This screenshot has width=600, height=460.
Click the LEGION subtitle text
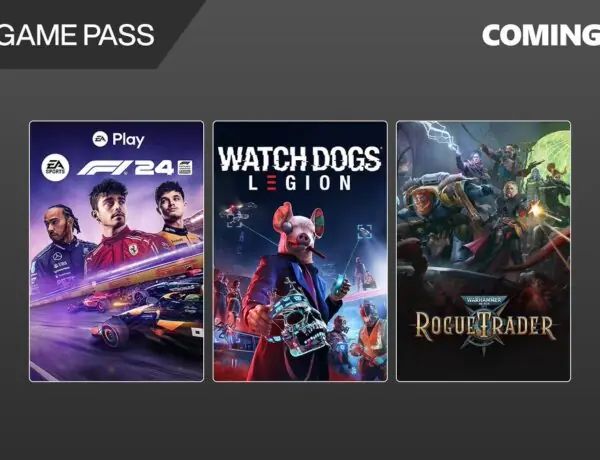[300, 183]
